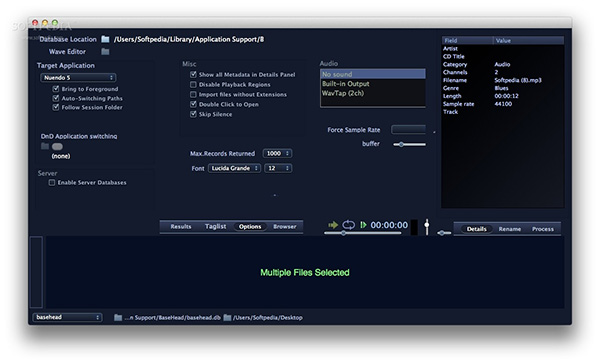Start playback with the green play icon
This screenshot has width=600, height=364.
[x=363, y=225]
